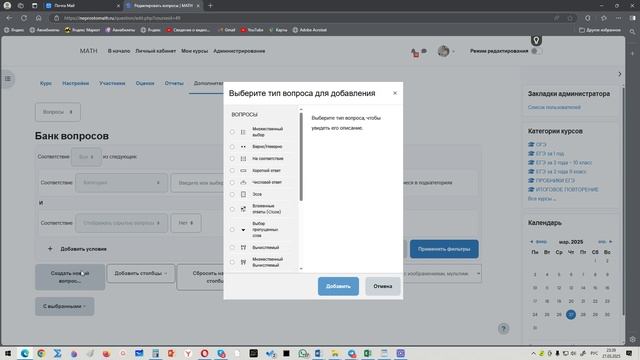Collapse the right block drawer chevron
Image resolution: width=640 pixels, height=360 pixels.
pos(620,74)
